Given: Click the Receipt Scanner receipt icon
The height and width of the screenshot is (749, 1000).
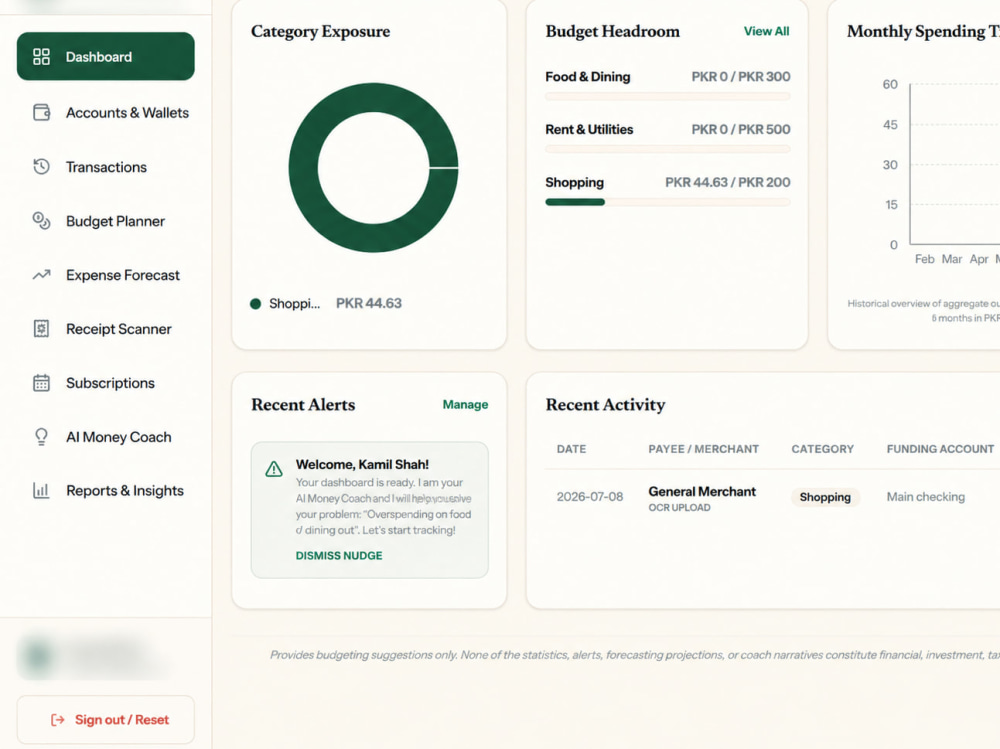Looking at the screenshot, I should [x=41, y=329].
